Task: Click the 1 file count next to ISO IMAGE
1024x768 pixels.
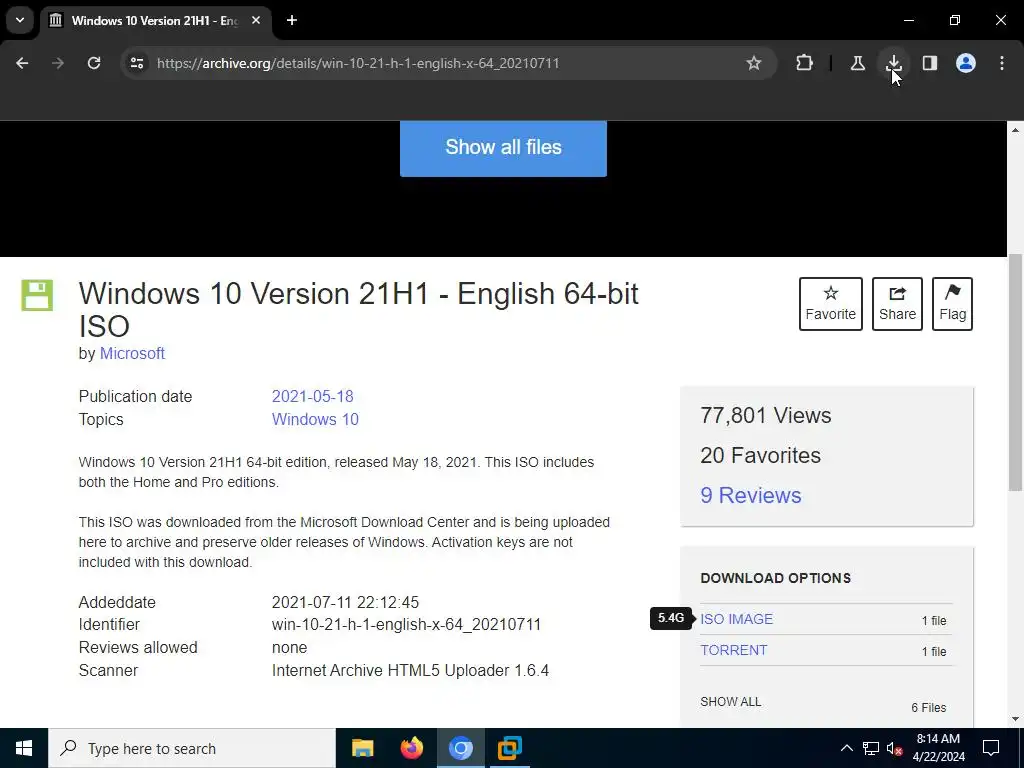Action: (x=934, y=620)
